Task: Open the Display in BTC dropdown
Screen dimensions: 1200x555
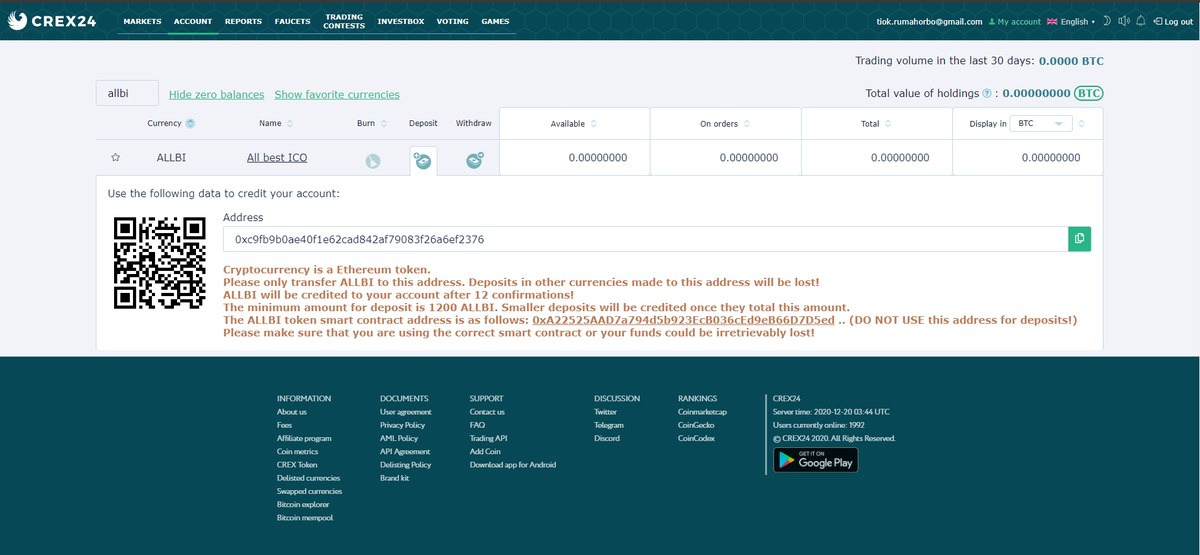Action: [x=1041, y=123]
